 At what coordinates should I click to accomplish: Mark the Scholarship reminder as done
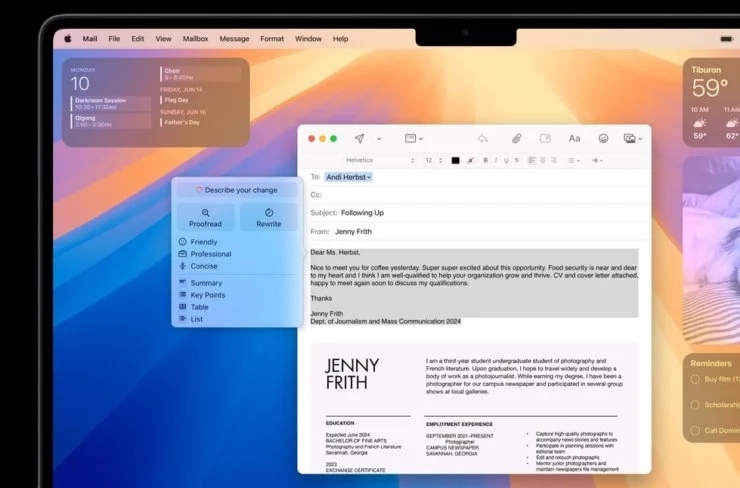[x=695, y=404]
